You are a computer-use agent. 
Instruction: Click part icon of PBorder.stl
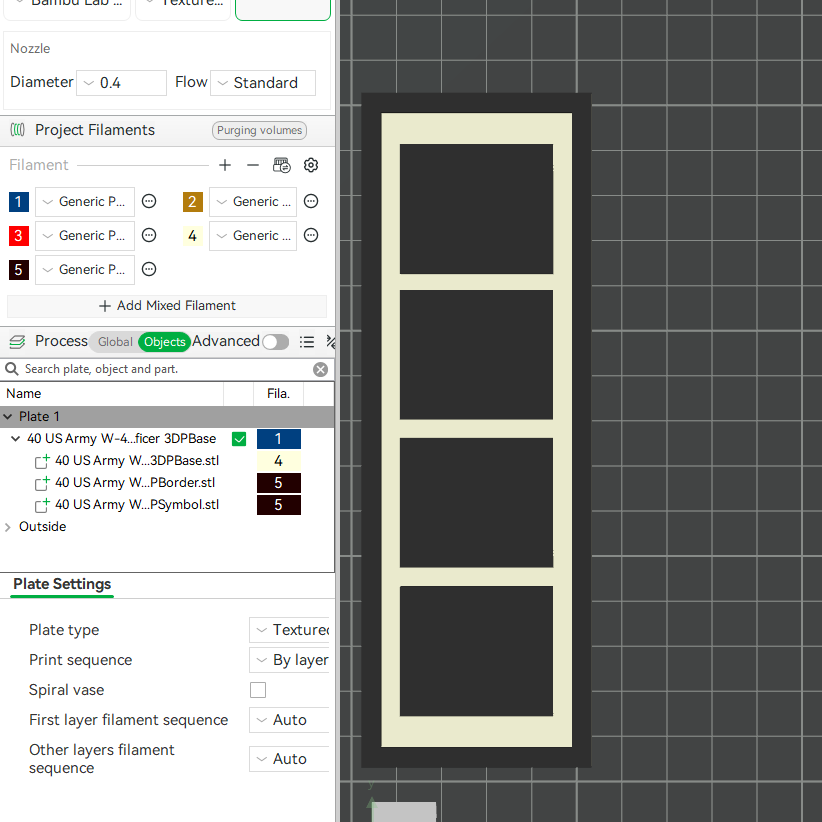(42, 483)
